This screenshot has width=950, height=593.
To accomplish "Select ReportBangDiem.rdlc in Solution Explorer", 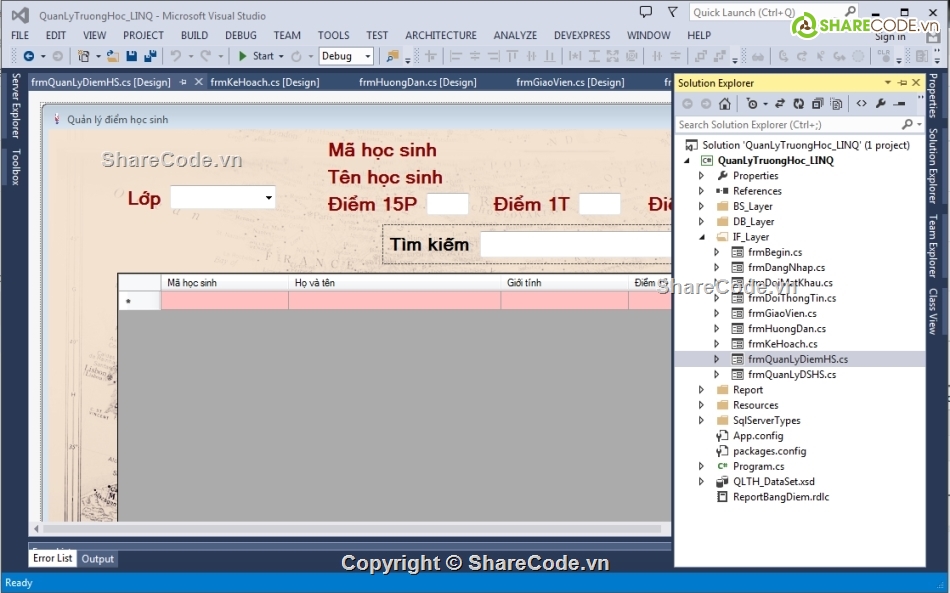I will (780, 497).
